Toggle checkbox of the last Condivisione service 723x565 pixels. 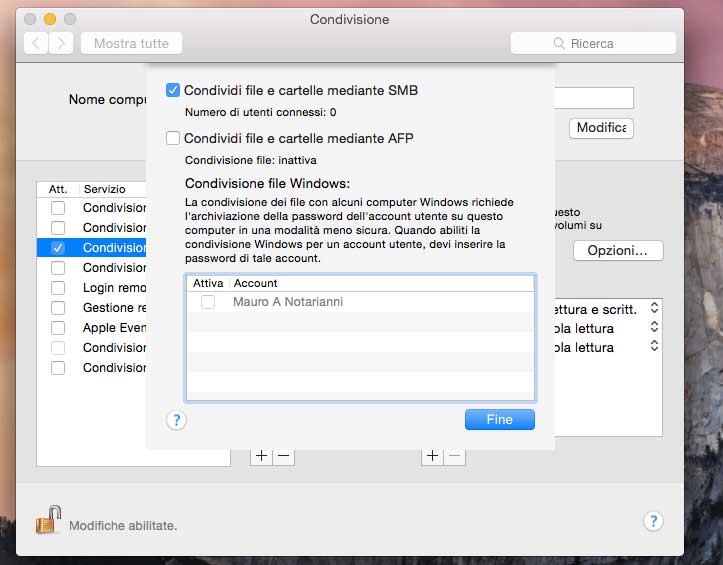point(58,368)
